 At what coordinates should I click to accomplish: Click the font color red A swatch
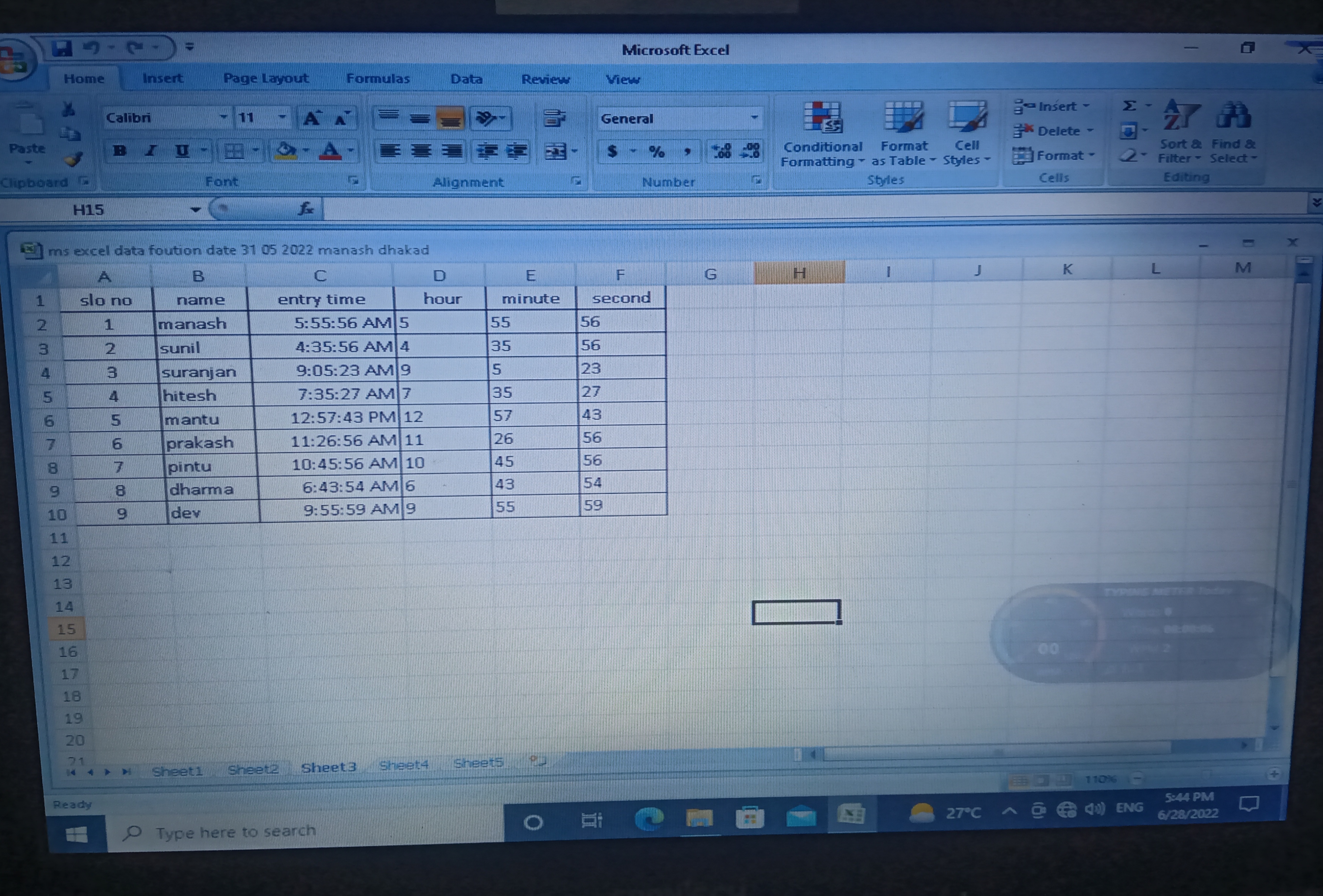point(331,152)
